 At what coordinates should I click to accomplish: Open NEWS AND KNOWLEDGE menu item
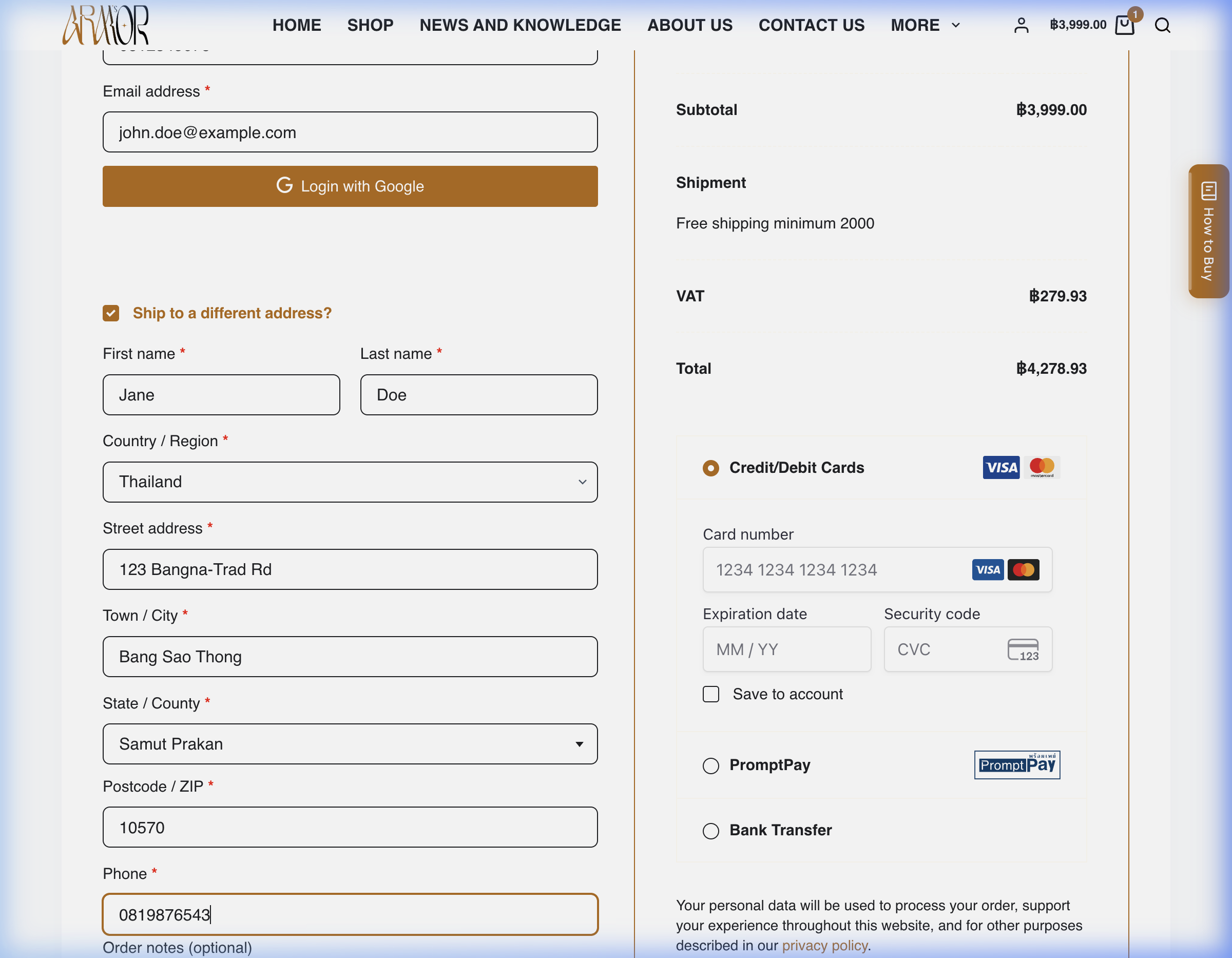click(x=520, y=25)
